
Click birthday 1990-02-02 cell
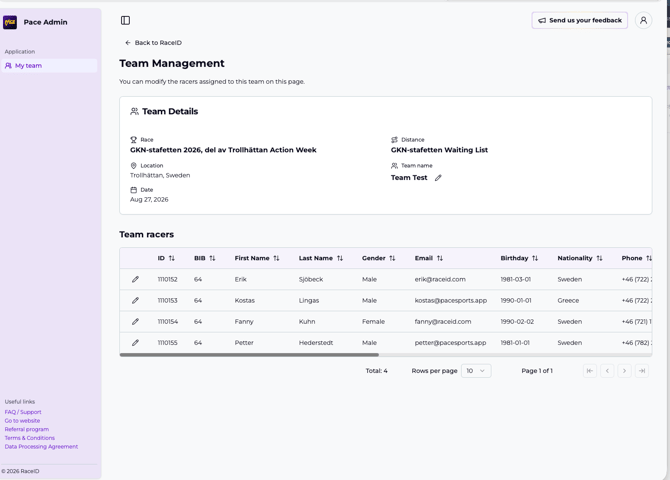pyautogui.click(x=517, y=321)
